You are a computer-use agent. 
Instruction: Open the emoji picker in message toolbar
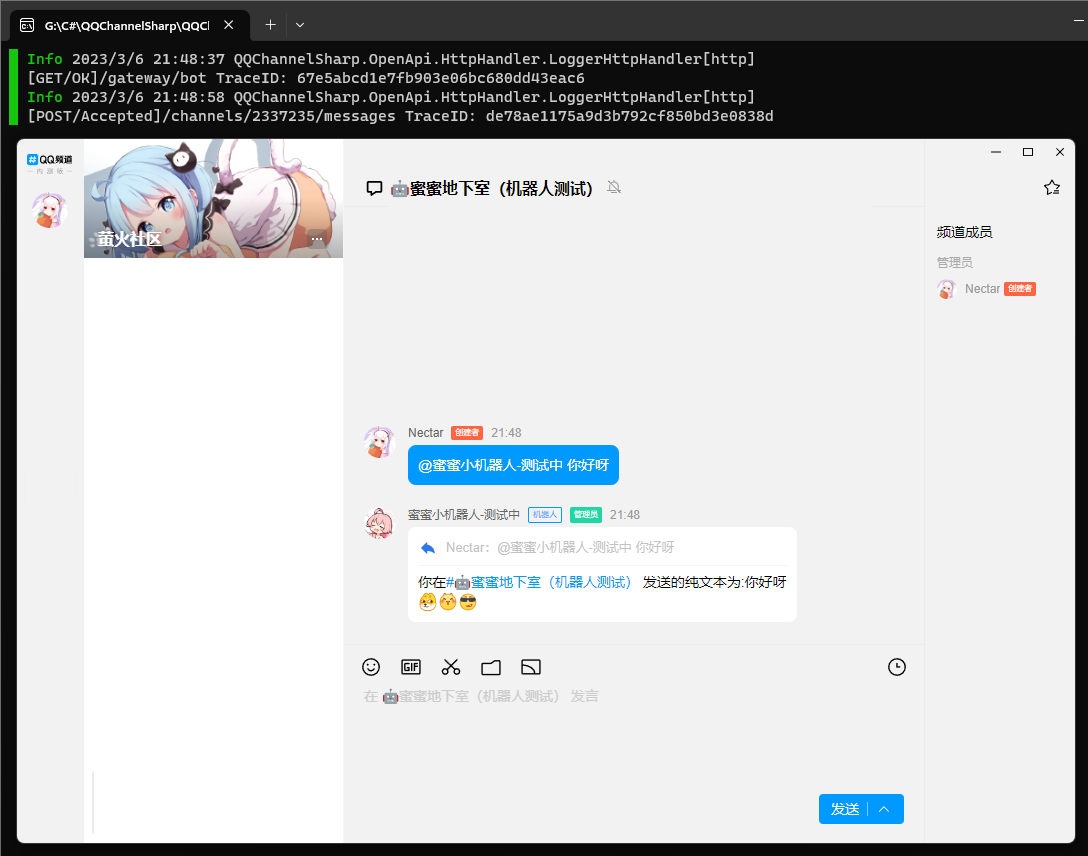pyautogui.click(x=371, y=667)
